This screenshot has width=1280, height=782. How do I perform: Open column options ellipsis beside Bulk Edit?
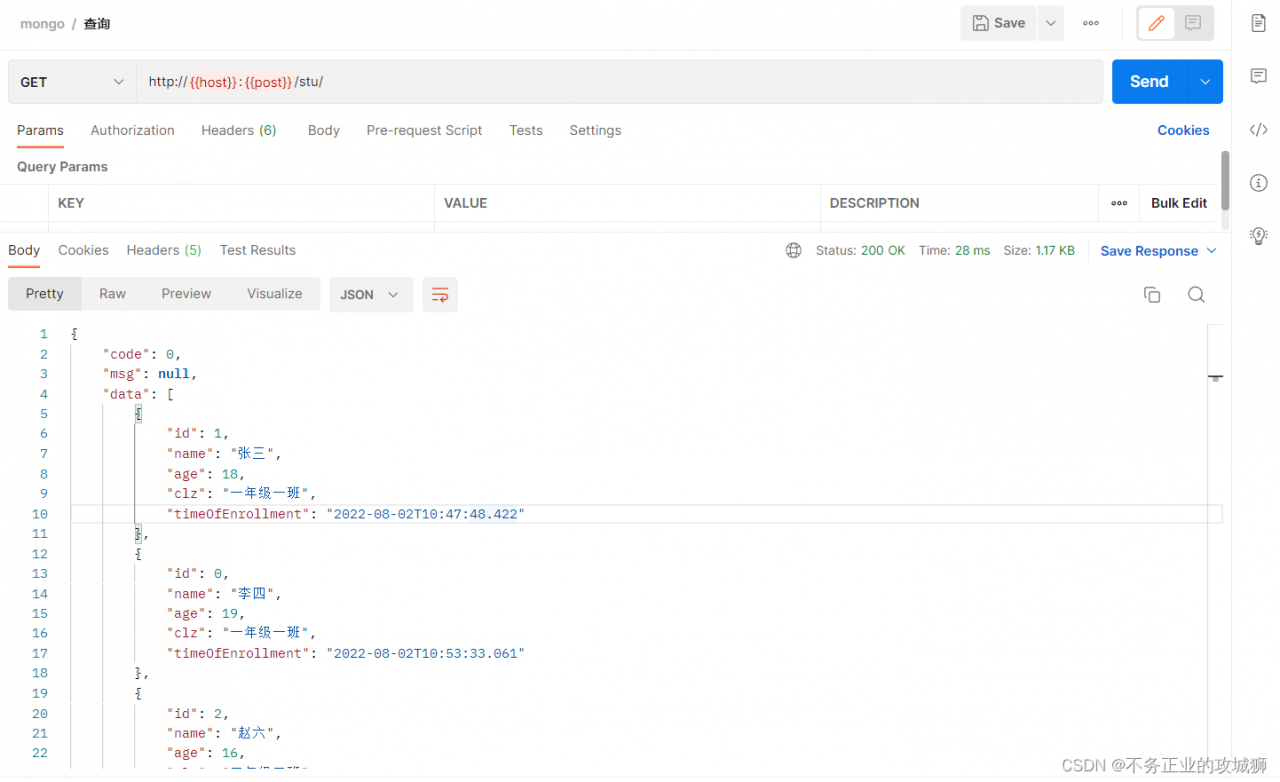click(1119, 203)
